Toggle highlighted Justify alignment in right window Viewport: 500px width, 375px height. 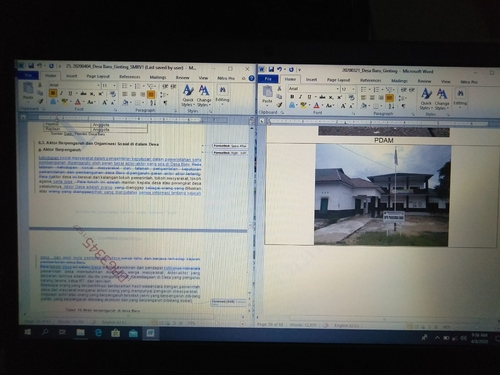pyautogui.click(x=389, y=98)
